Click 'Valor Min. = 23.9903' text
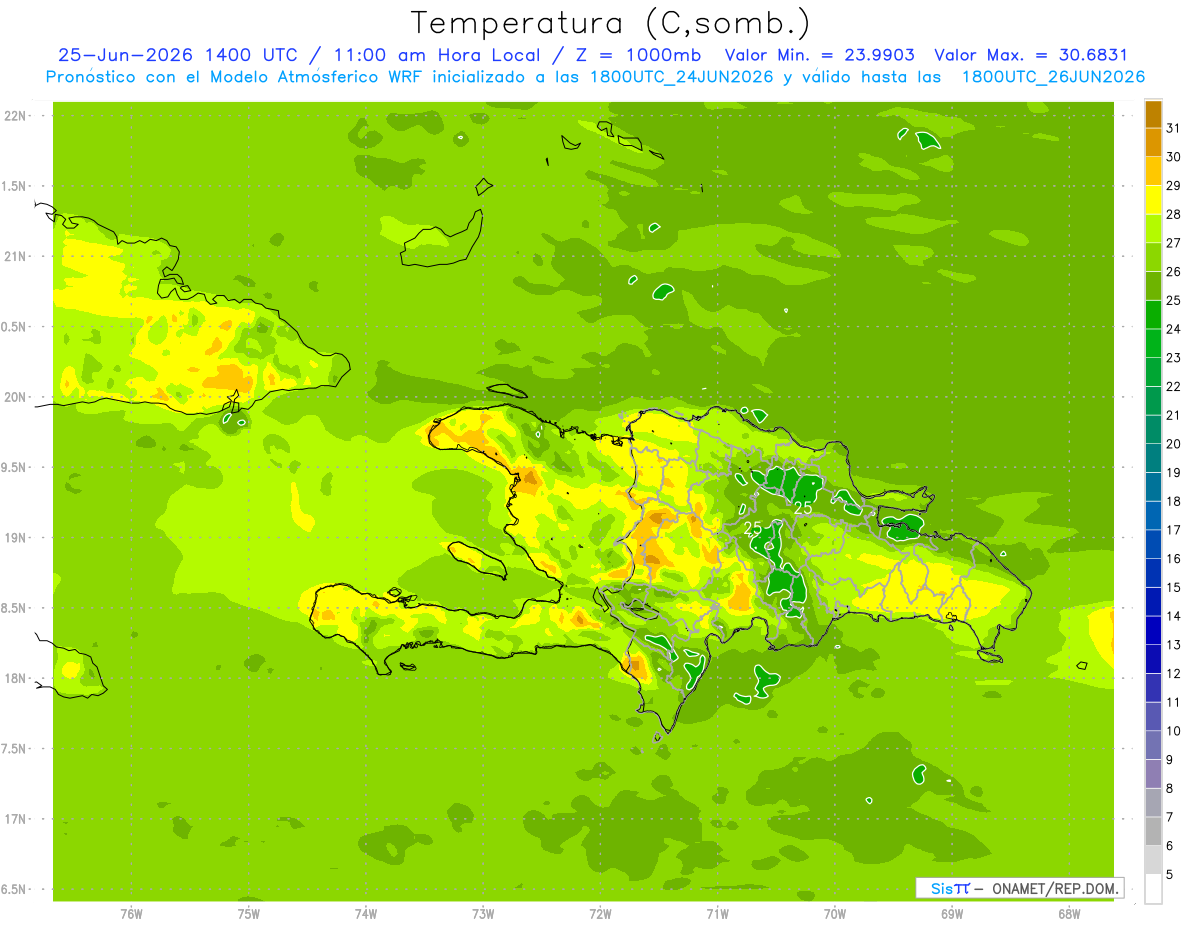1200x927 pixels. [x=819, y=56]
